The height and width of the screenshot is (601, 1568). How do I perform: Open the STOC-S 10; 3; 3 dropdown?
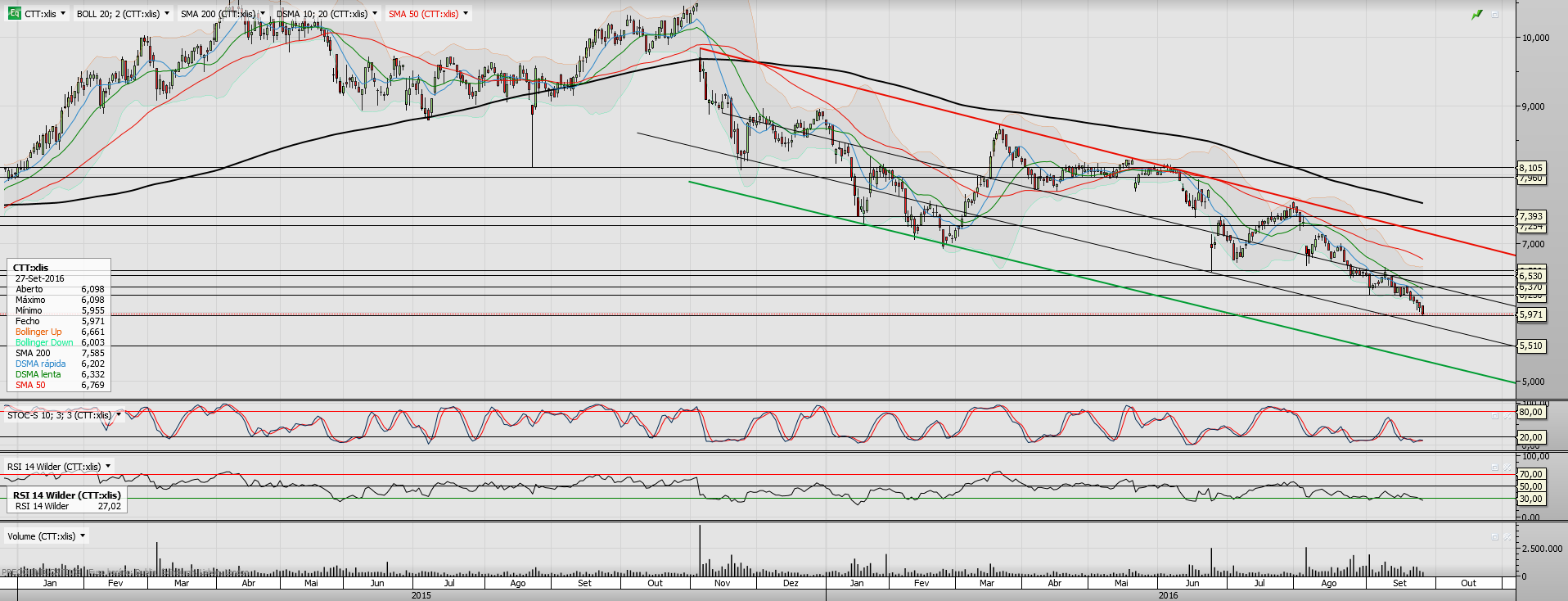(x=119, y=415)
